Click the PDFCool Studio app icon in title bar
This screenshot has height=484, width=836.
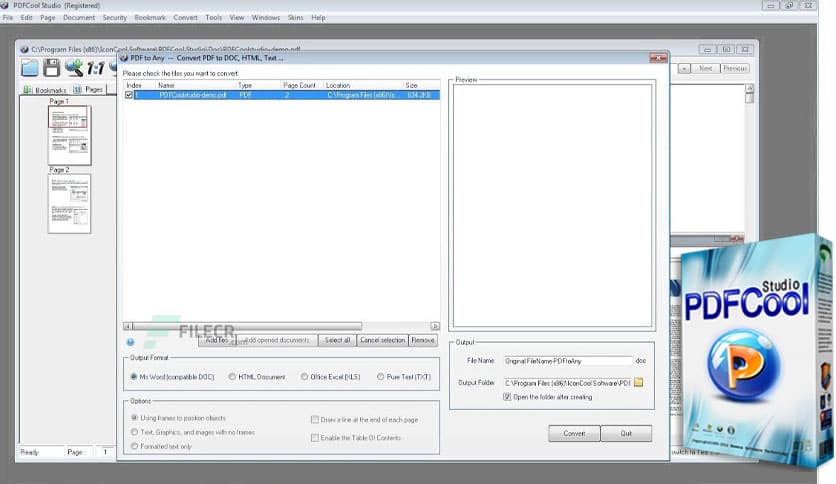click(5, 5)
